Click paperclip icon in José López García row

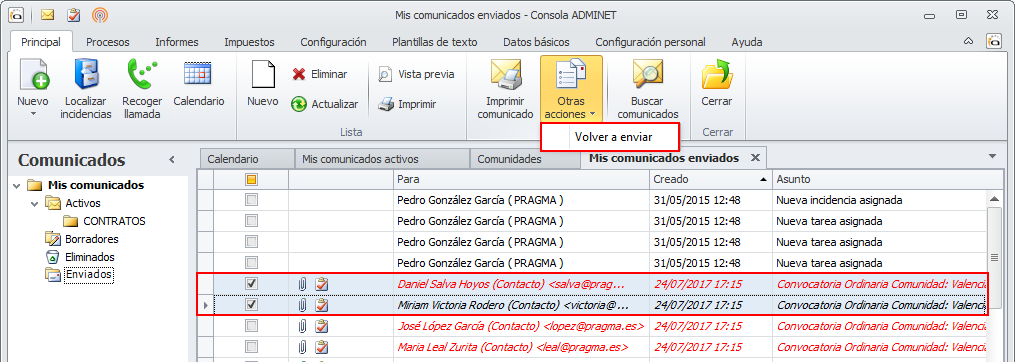302,326
